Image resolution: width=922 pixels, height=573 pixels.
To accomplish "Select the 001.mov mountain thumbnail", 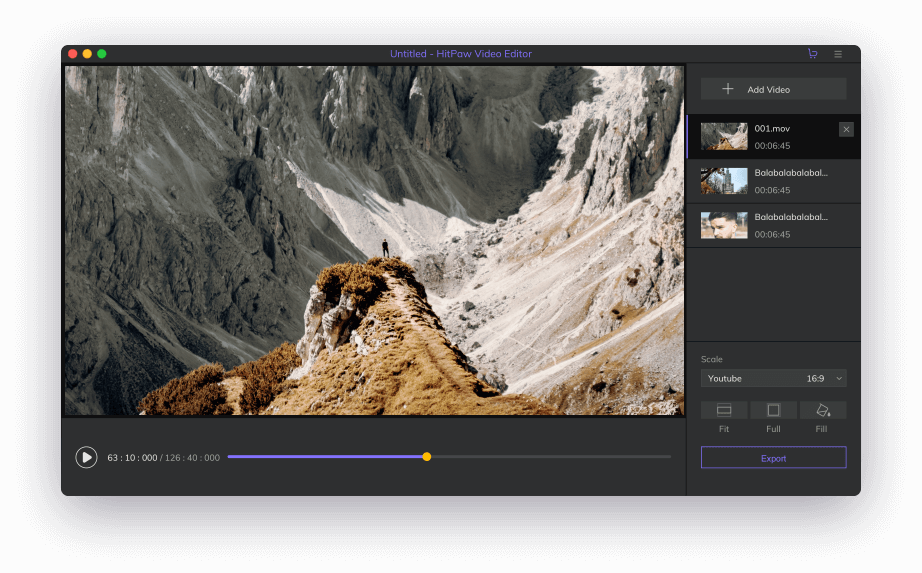I will tap(724, 136).
